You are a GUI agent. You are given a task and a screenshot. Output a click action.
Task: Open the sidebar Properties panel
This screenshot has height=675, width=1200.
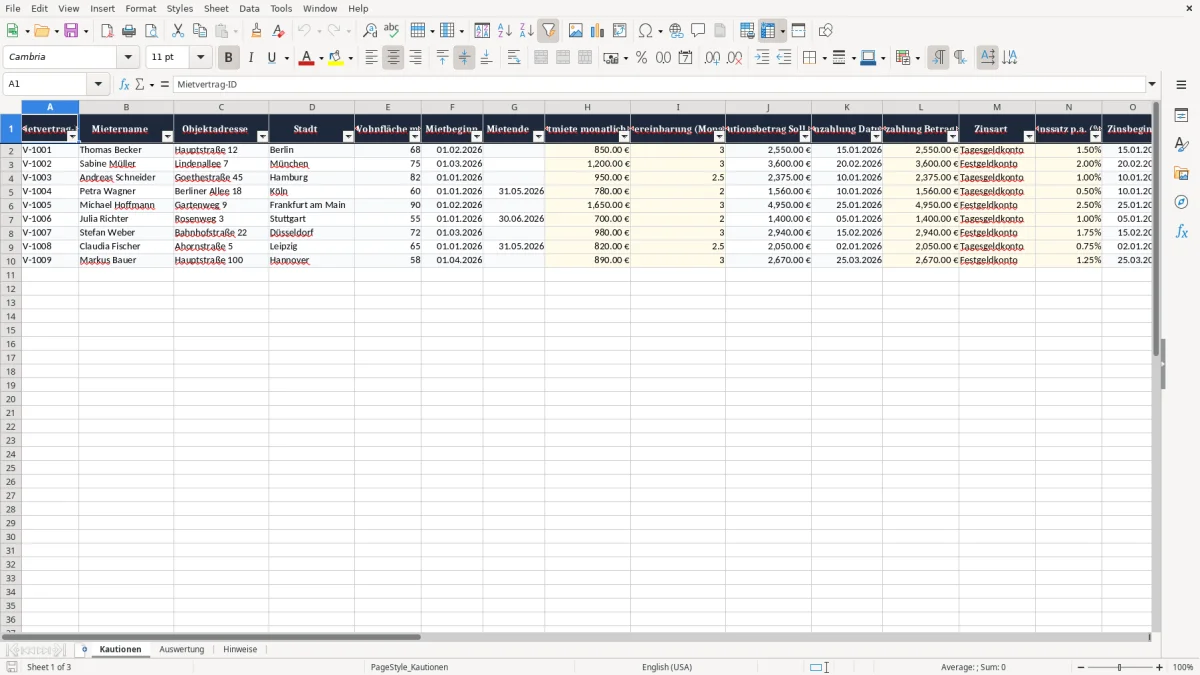pos(1181,115)
